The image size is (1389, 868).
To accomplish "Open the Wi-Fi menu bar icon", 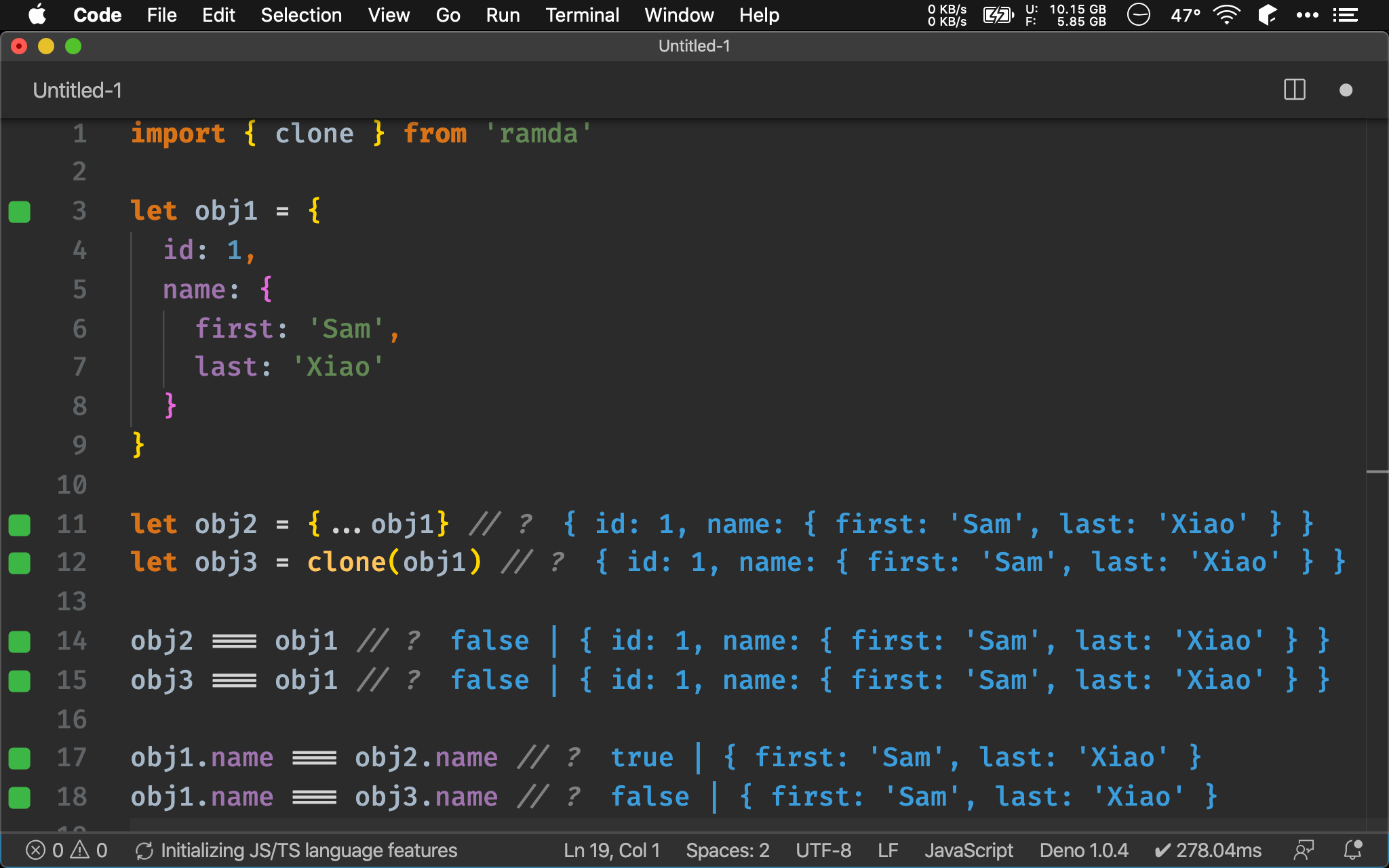I will coord(1226,15).
